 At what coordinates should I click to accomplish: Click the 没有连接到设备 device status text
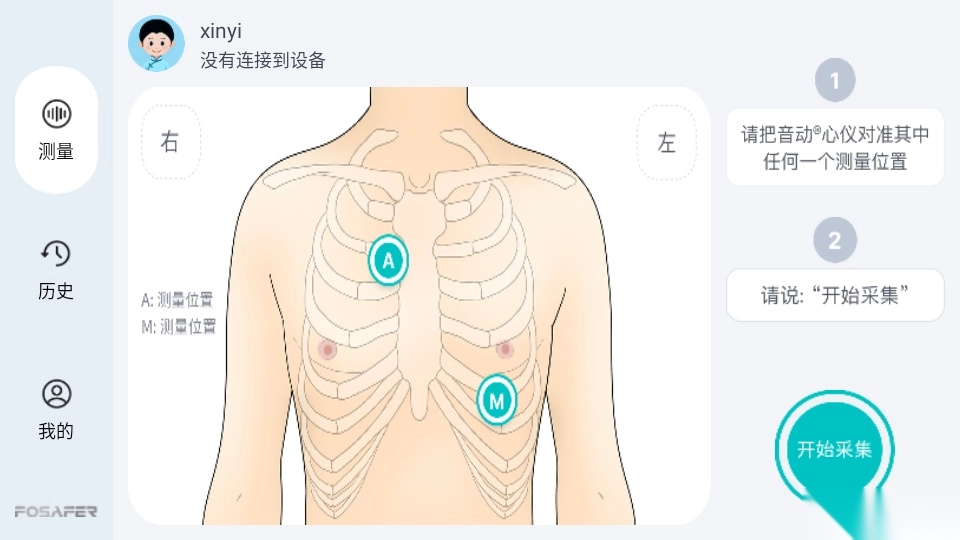(x=263, y=60)
